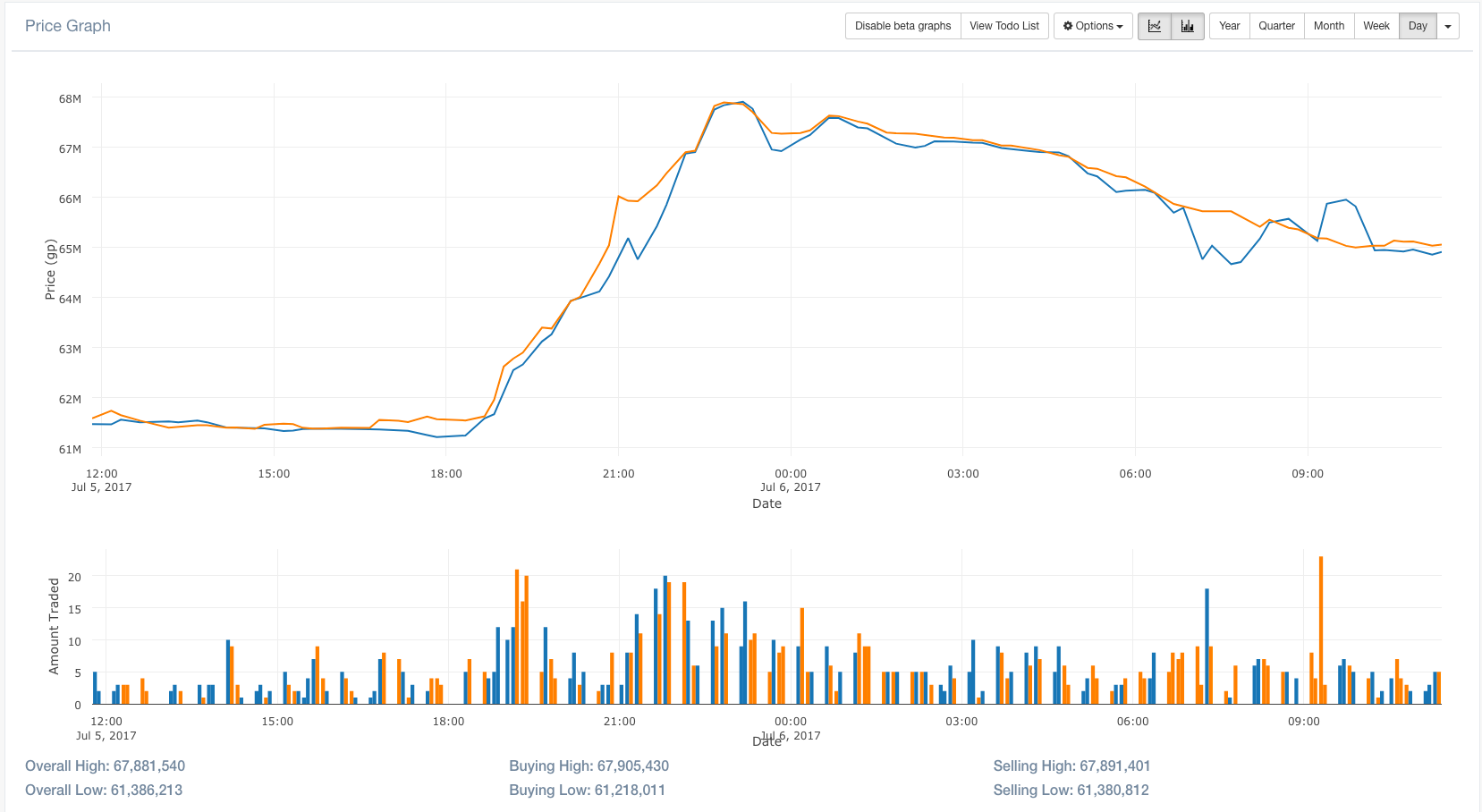Click the Selling High value text
Viewport: 1482px width, 812px height.
pyautogui.click(x=1071, y=766)
